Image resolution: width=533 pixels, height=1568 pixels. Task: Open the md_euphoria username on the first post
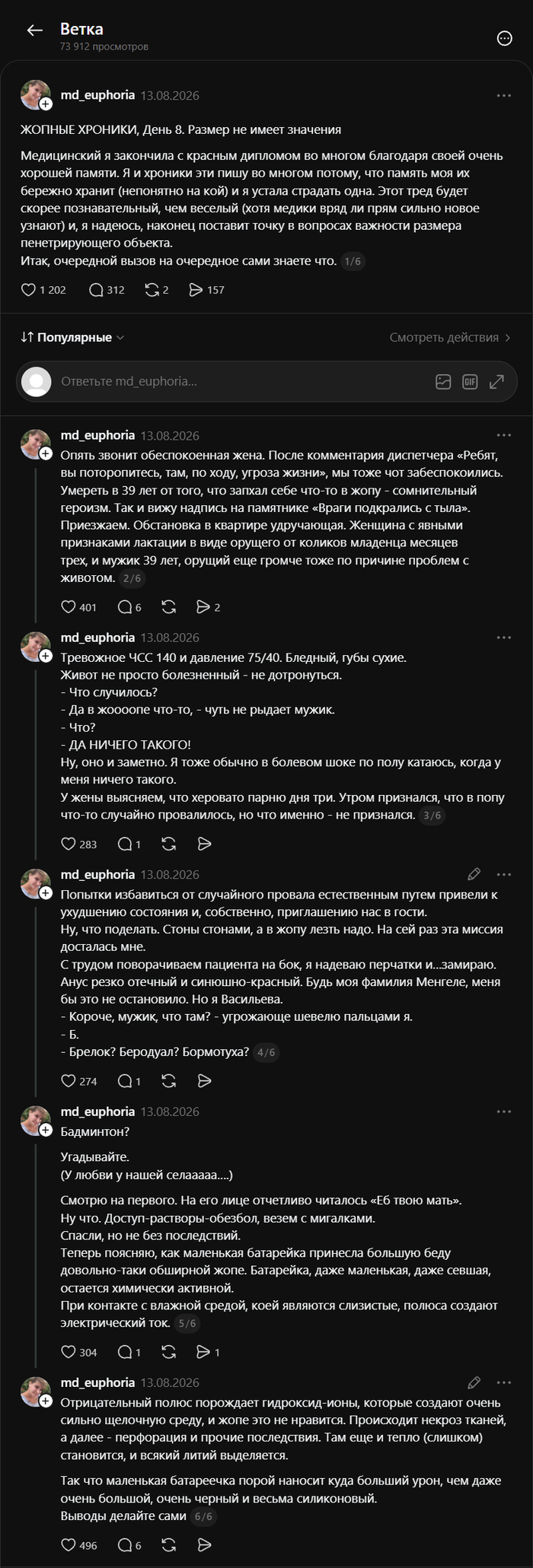(x=97, y=95)
